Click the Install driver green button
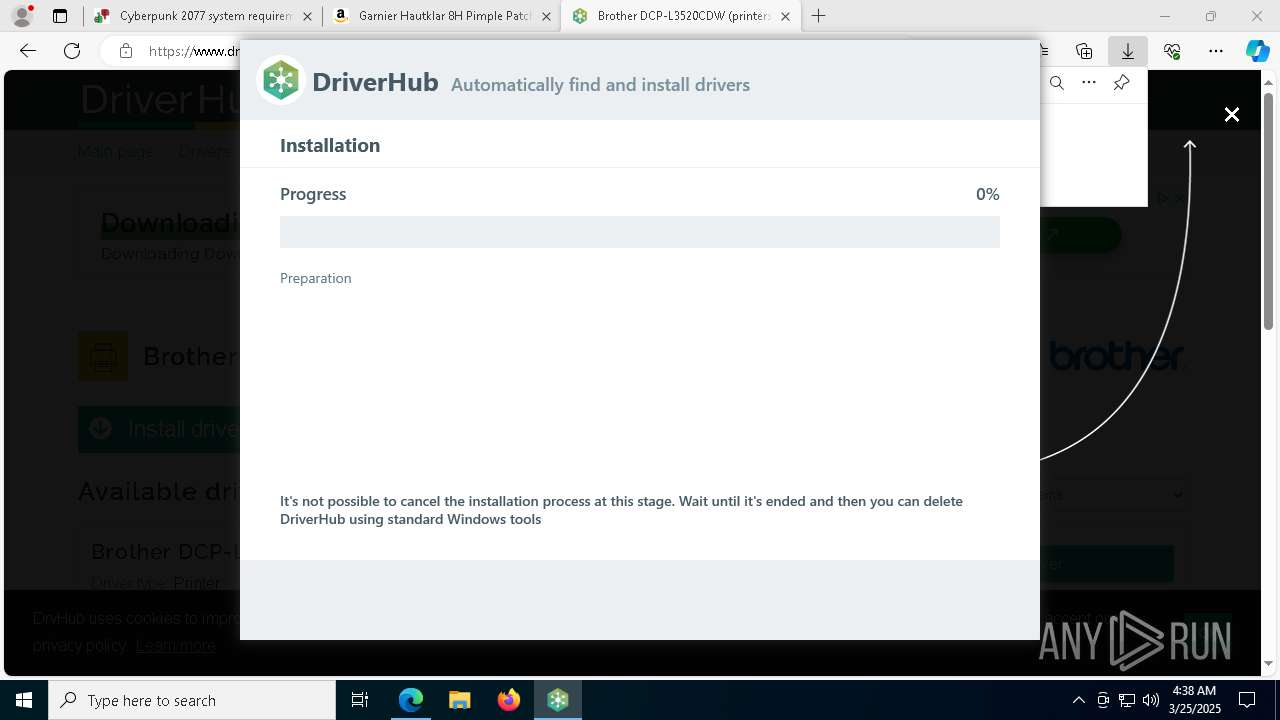This screenshot has width=1280, height=720. [x=159, y=429]
